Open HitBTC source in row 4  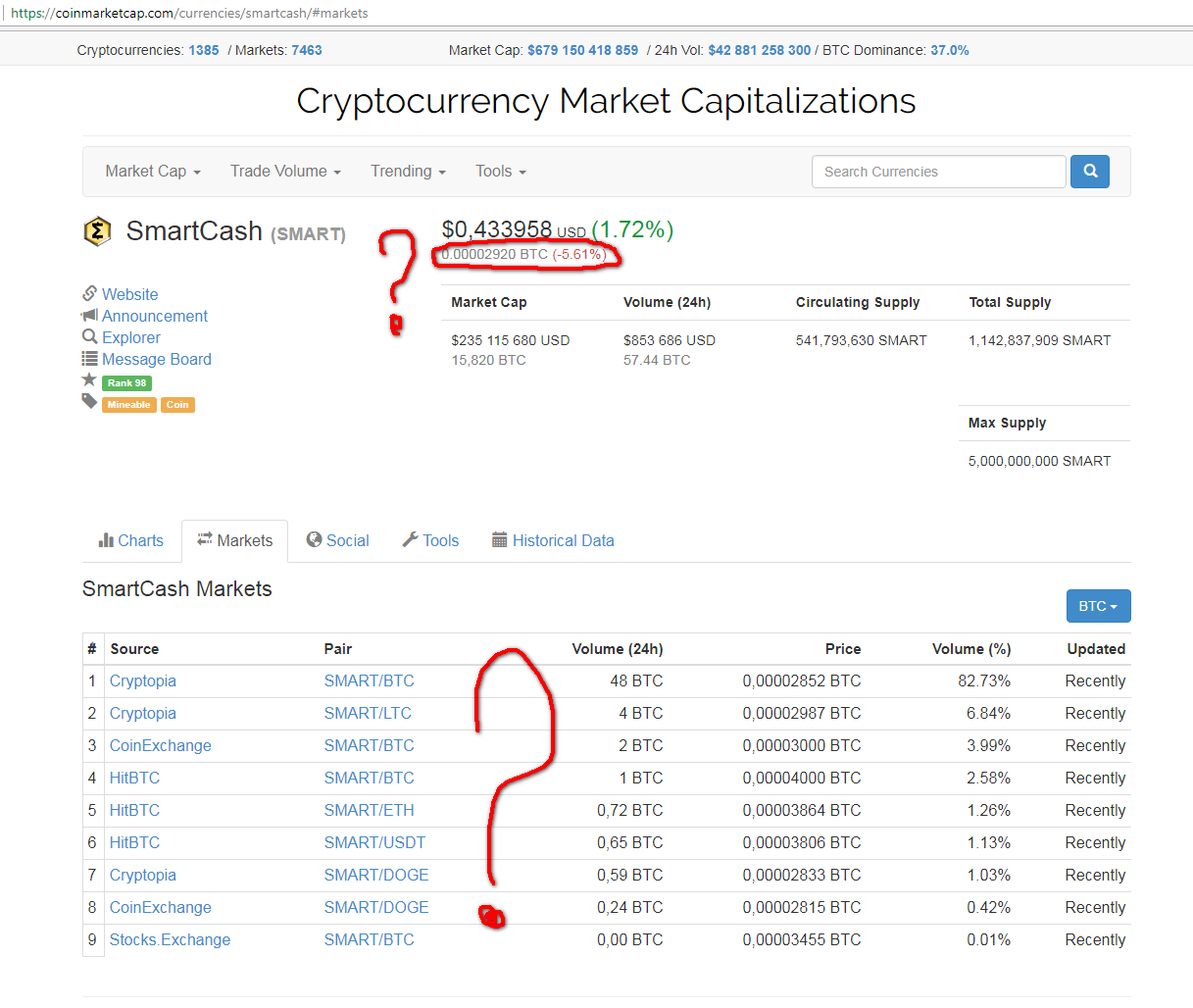(134, 778)
